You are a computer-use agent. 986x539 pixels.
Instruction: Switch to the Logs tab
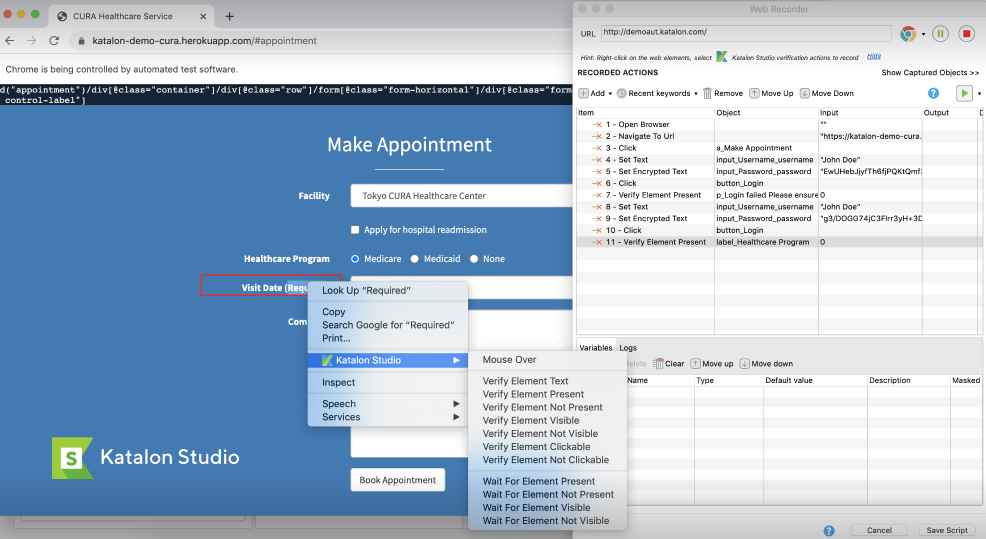click(x=628, y=347)
